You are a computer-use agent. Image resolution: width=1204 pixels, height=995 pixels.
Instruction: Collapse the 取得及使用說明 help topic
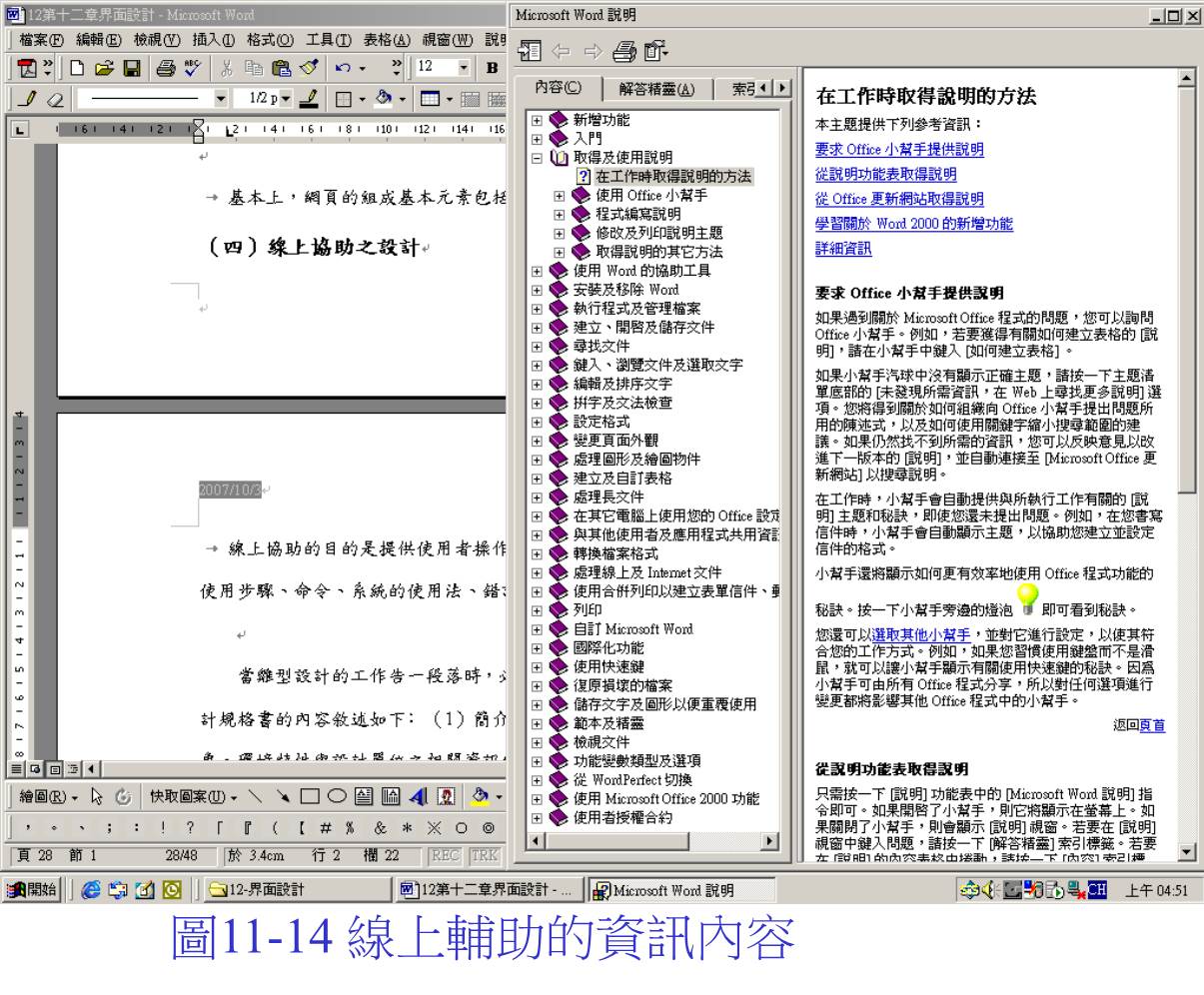pos(538,158)
